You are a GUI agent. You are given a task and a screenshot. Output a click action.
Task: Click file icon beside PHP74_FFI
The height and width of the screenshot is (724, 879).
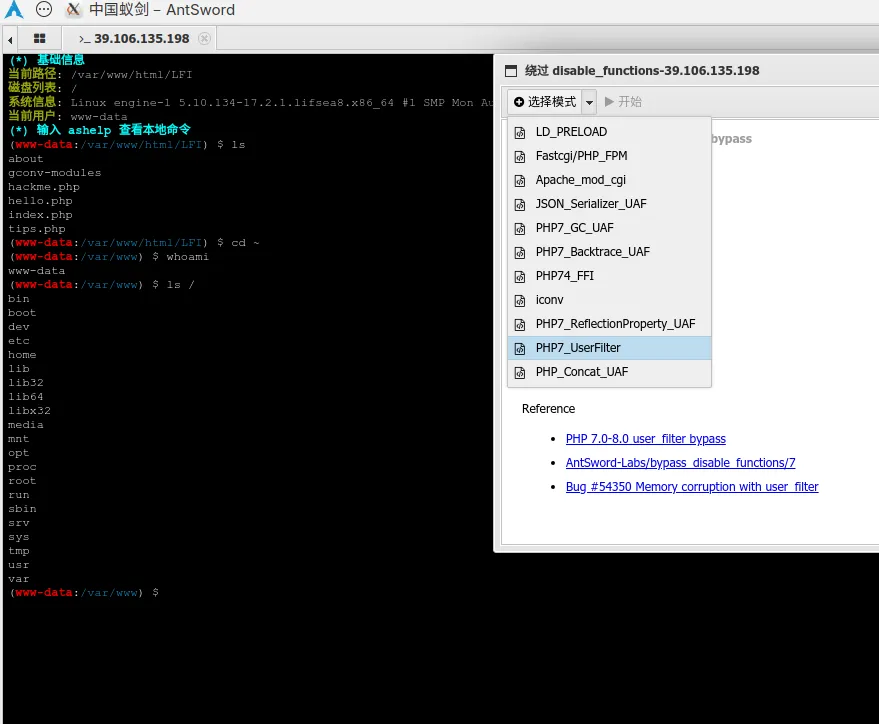[520, 277]
